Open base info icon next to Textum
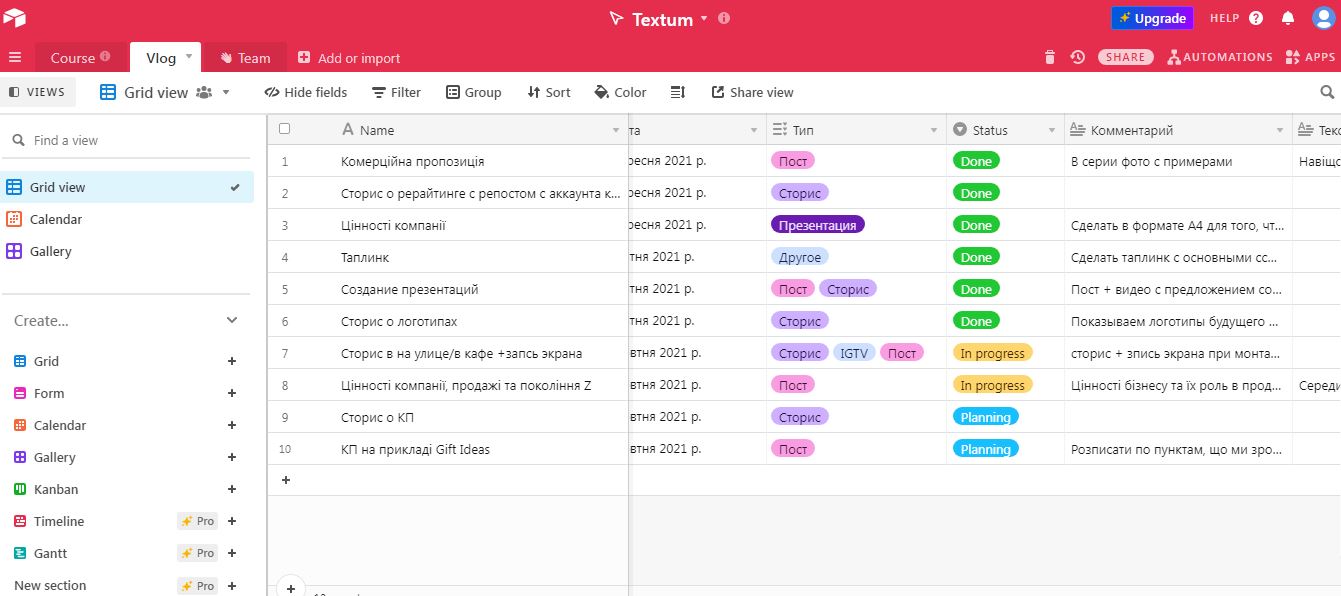The image size is (1341, 596). 724,19
